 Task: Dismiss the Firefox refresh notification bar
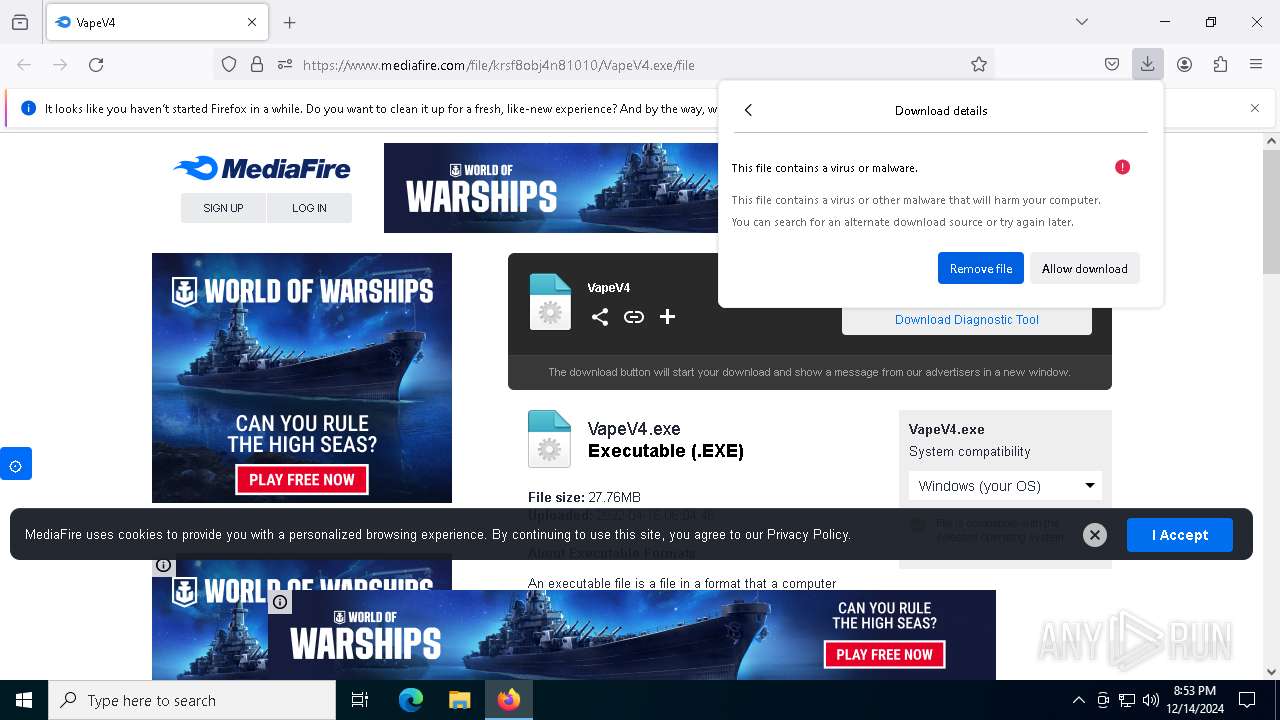point(1255,108)
